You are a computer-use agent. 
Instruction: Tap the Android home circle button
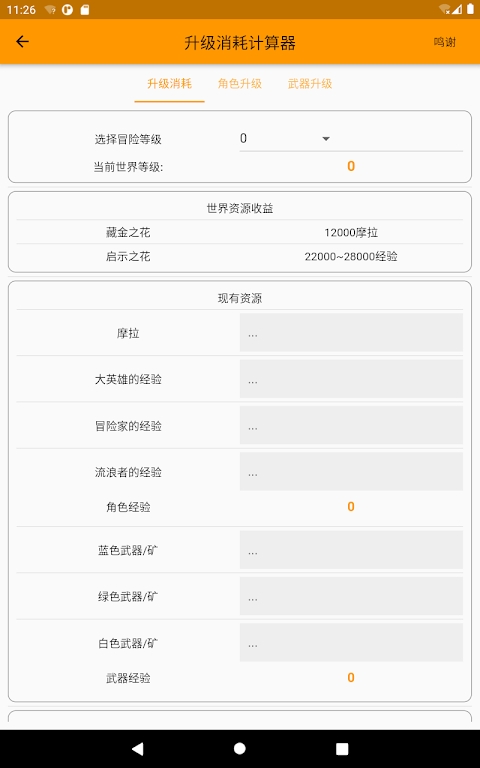point(240,748)
